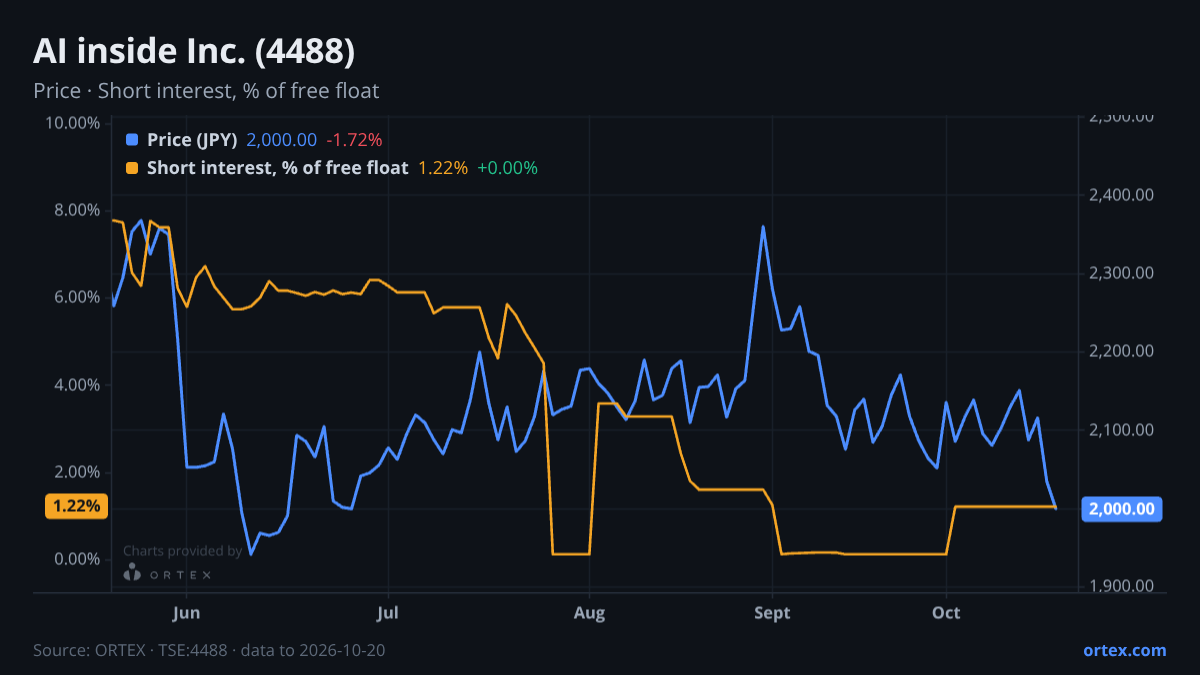Select the Price (JPY) legend label
This screenshot has width=1200, height=675.
[x=192, y=140]
